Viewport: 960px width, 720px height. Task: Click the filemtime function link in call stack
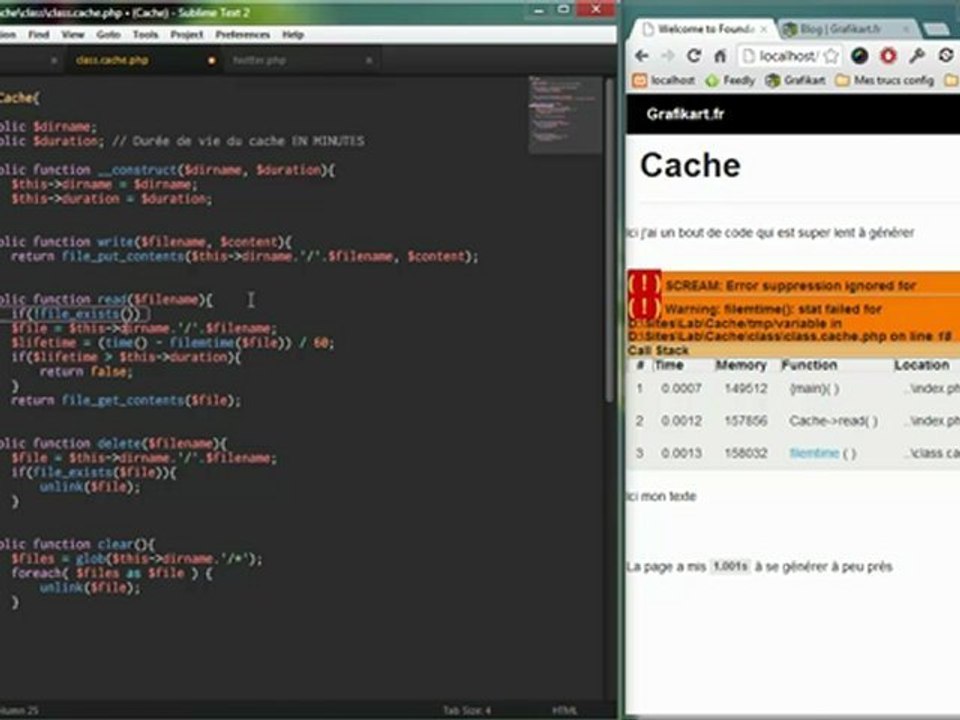coord(814,453)
